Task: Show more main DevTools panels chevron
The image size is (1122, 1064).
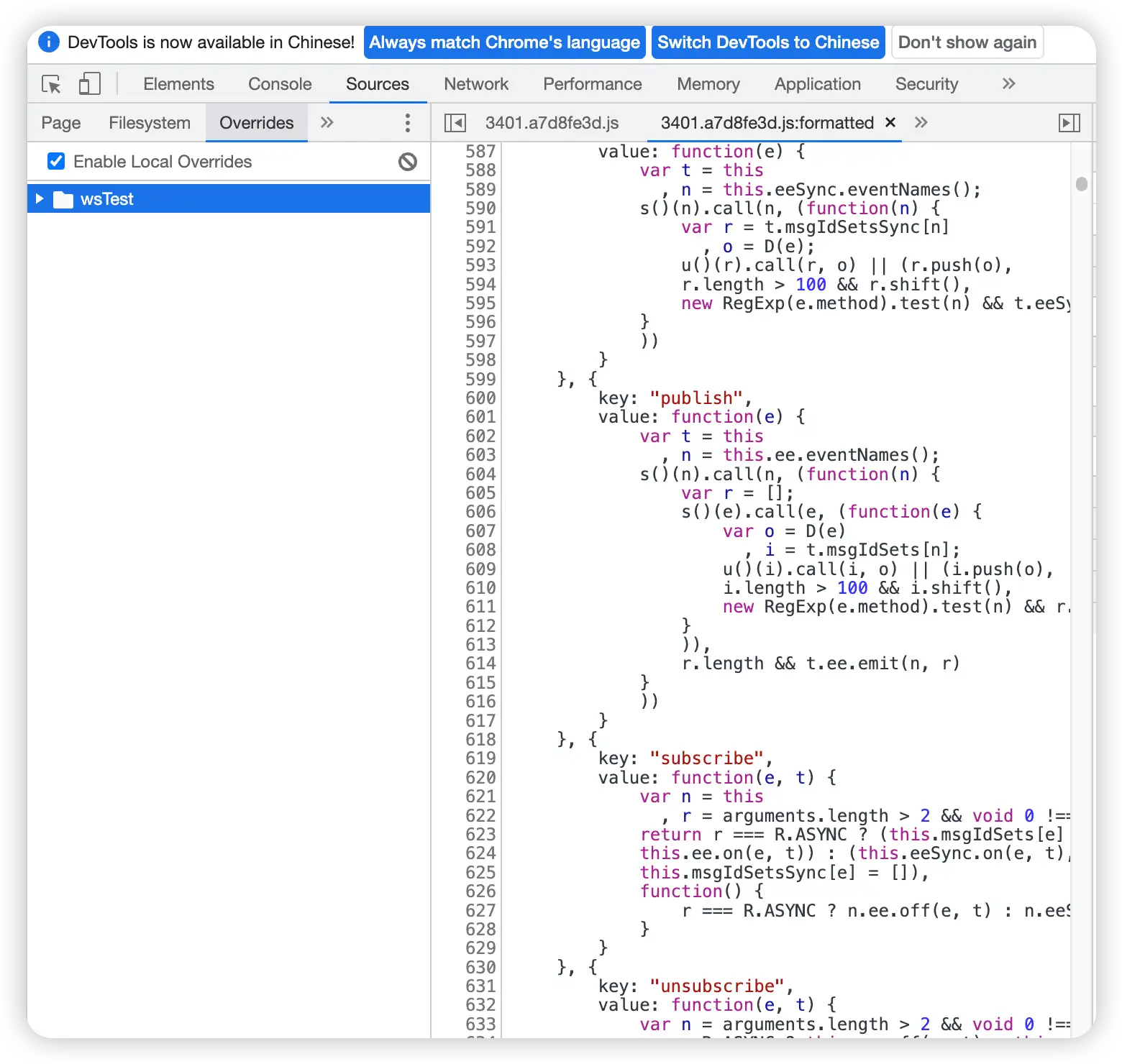Action: click(x=1008, y=84)
